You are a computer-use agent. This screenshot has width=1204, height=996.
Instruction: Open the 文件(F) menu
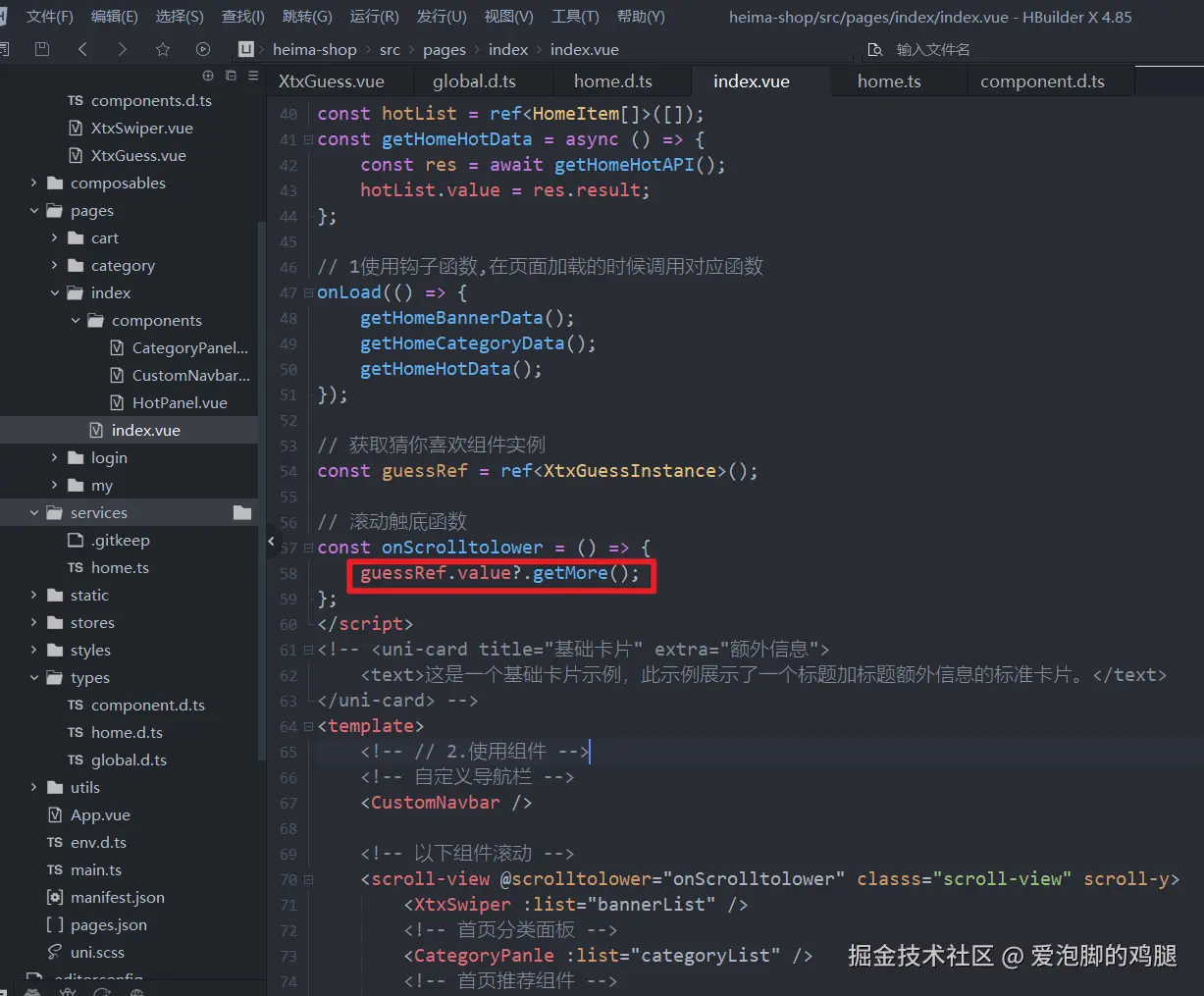[49, 17]
